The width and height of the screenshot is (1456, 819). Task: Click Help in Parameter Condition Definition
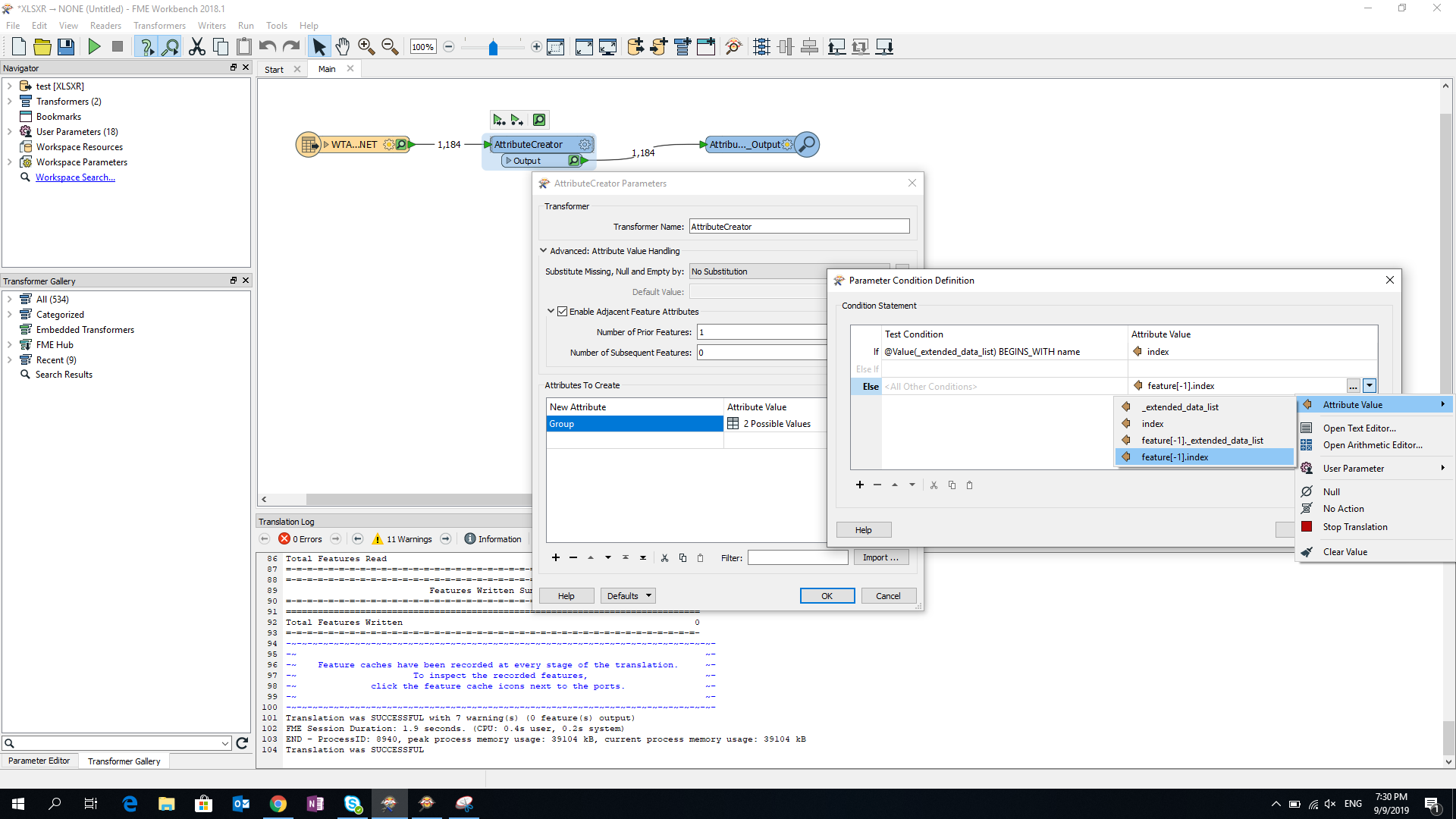click(864, 530)
